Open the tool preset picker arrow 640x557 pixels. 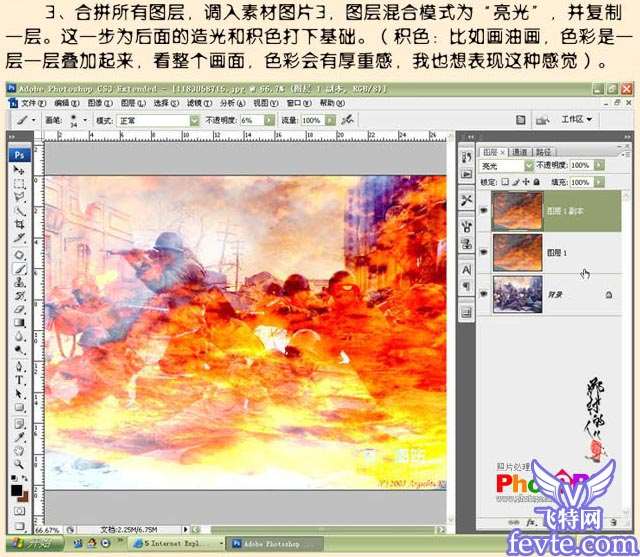[34, 120]
